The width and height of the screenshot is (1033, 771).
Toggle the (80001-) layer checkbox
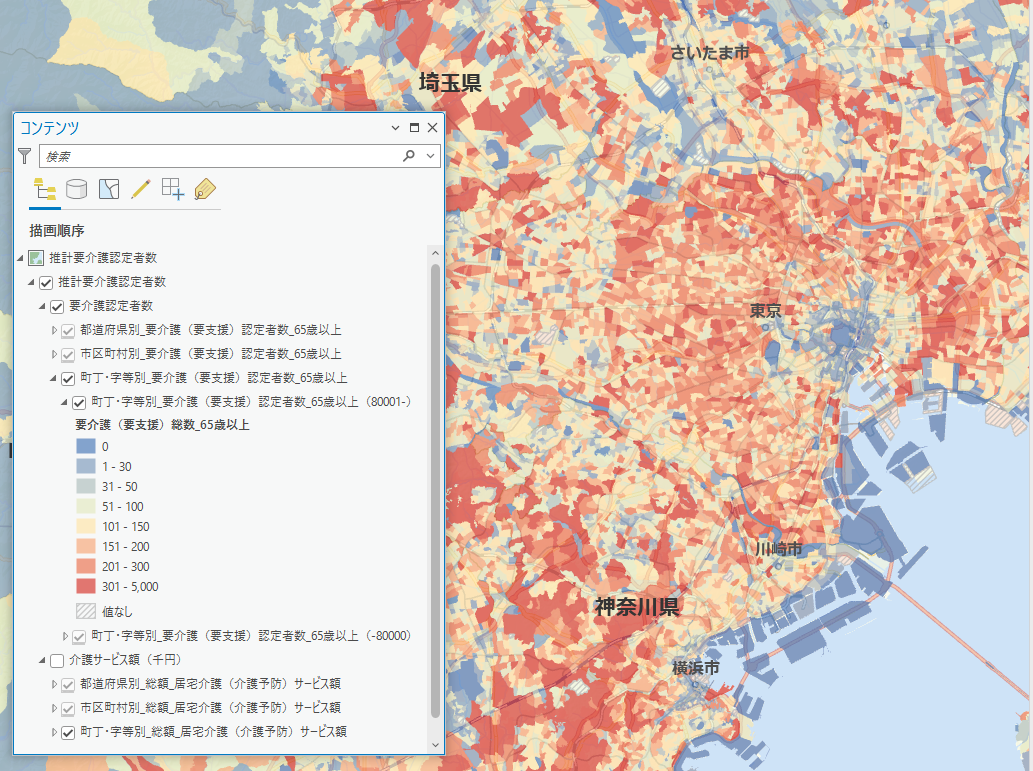pos(79,403)
